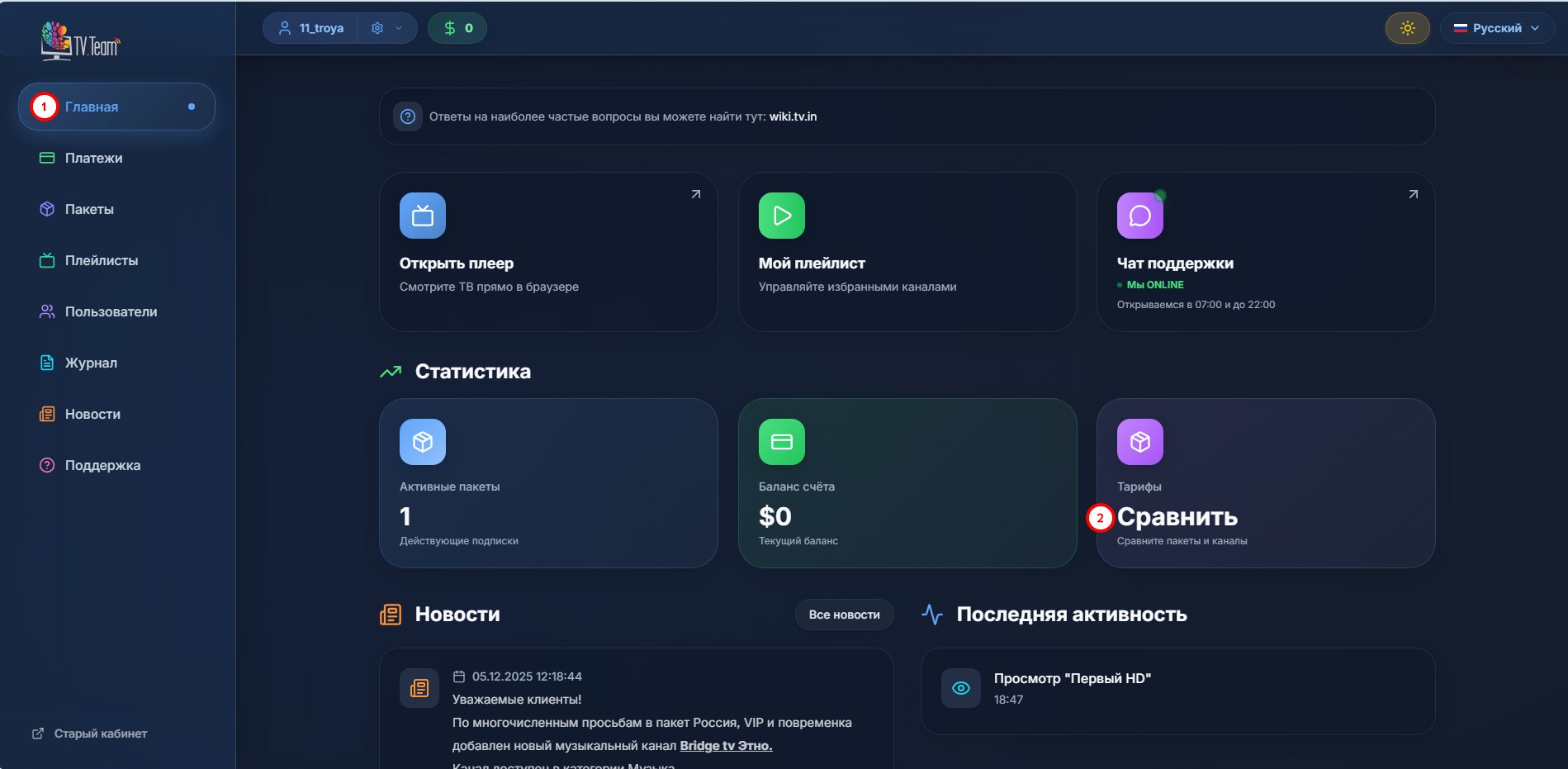Image resolution: width=1568 pixels, height=769 pixels.
Task: Go to Плейлисты in the sidebar
Action: coord(101,260)
